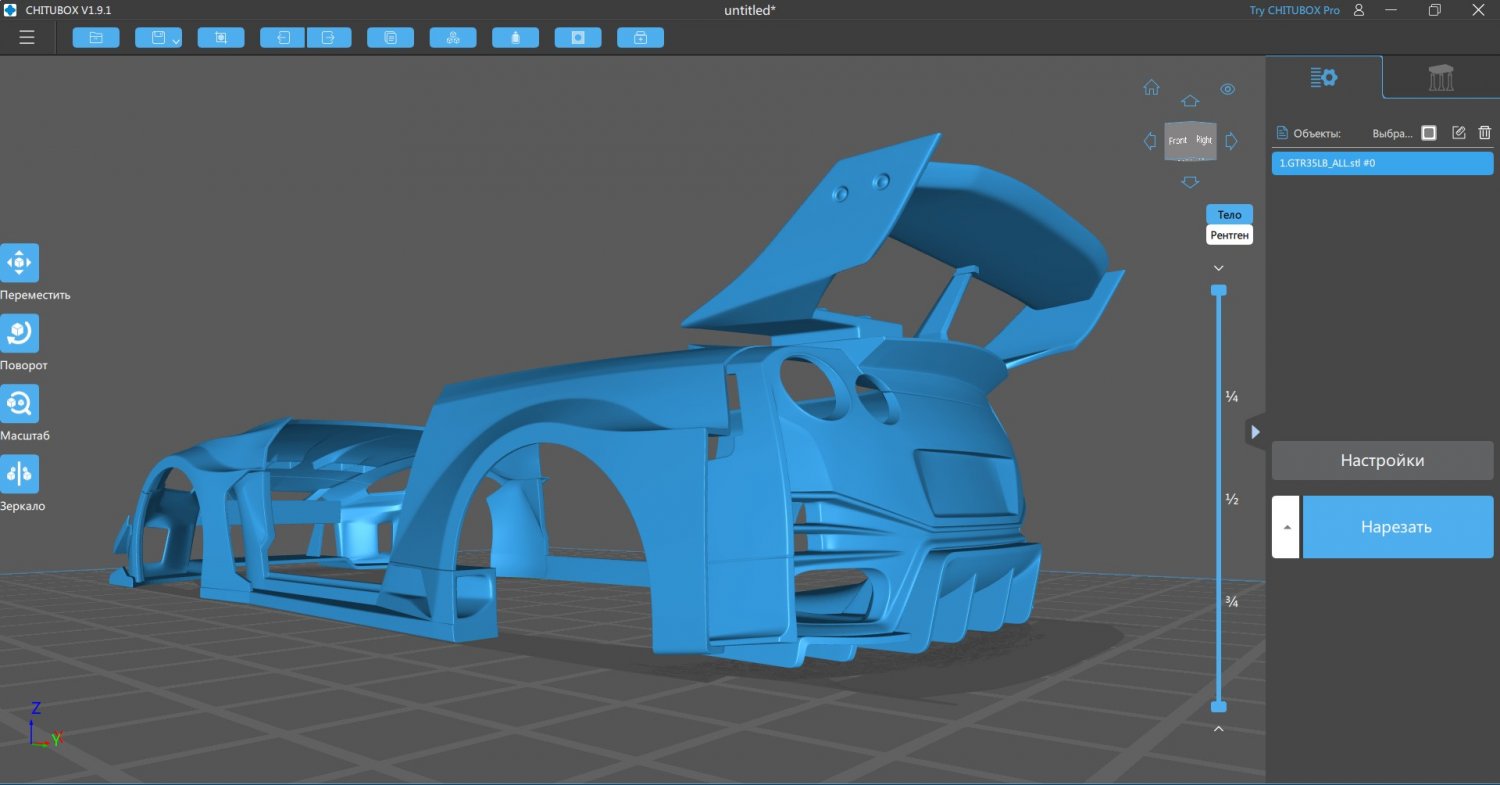
Task: Select the Масштаб scale tool
Action: click(19, 403)
